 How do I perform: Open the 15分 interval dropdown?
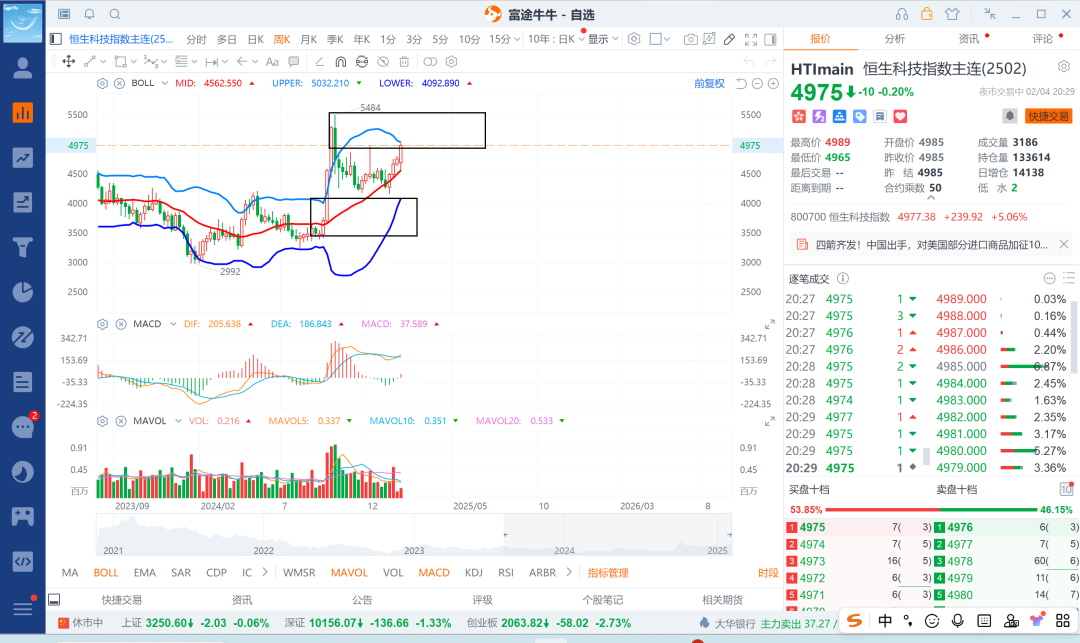pyautogui.click(x=504, y=39)
